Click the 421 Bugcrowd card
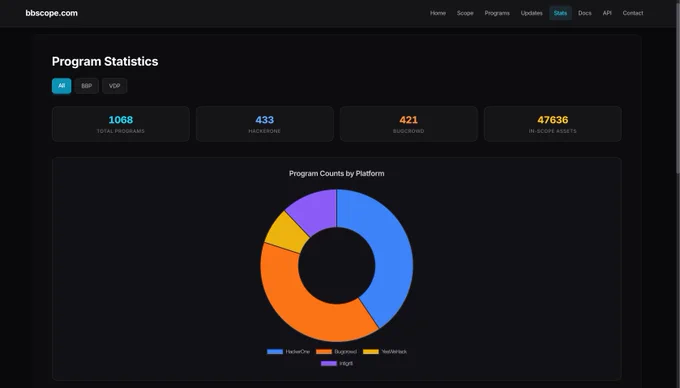This screenshot has height=388, width=680. (409, 124)
